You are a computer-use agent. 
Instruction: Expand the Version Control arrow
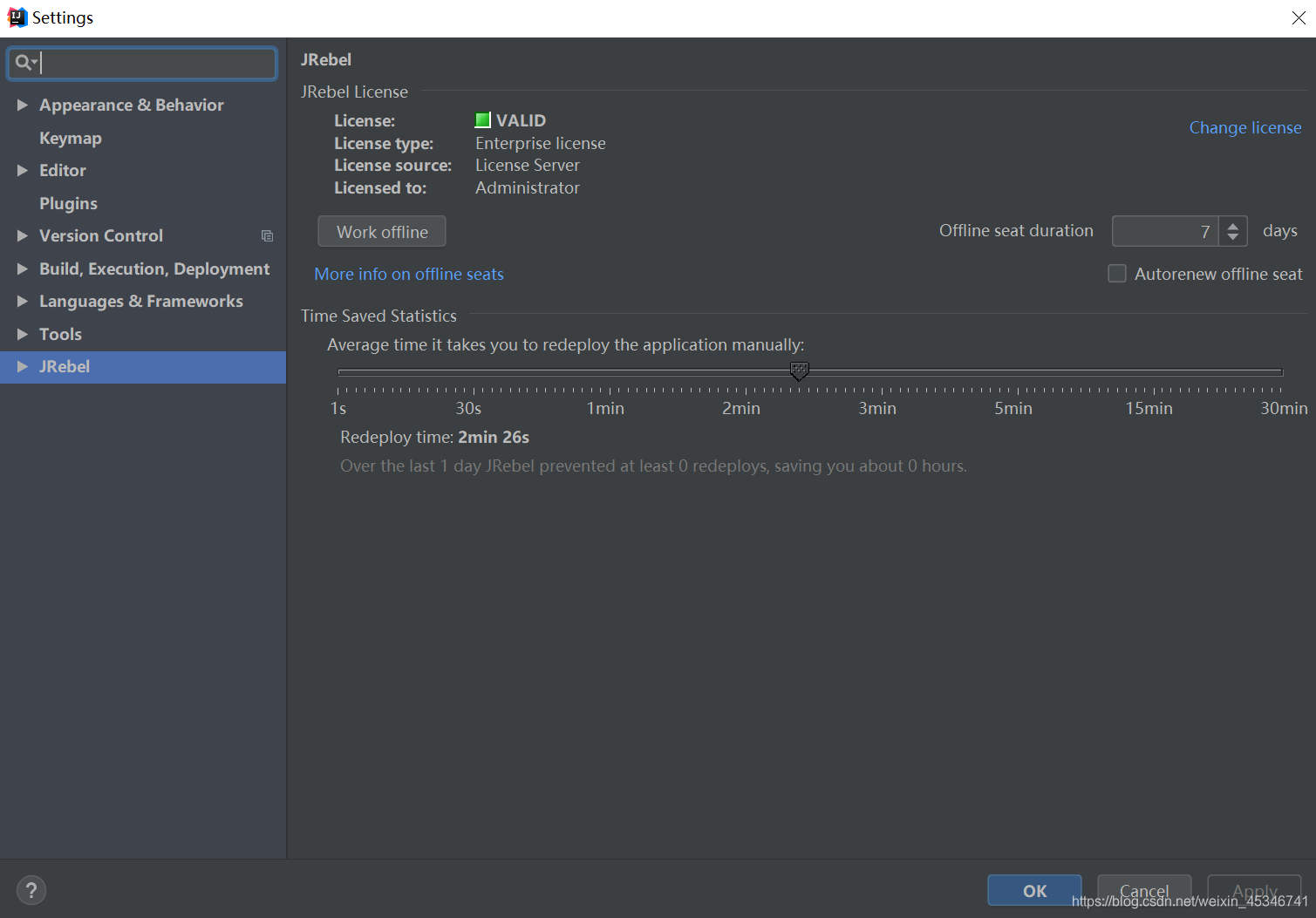[23, 235]
